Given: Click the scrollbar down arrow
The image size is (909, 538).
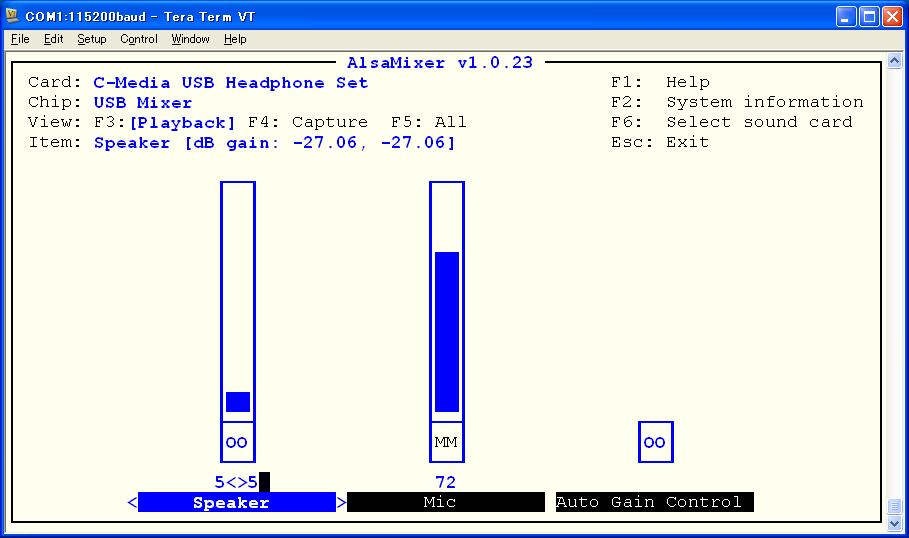Looking at the screenshot, I should click(x=895, y=524).
